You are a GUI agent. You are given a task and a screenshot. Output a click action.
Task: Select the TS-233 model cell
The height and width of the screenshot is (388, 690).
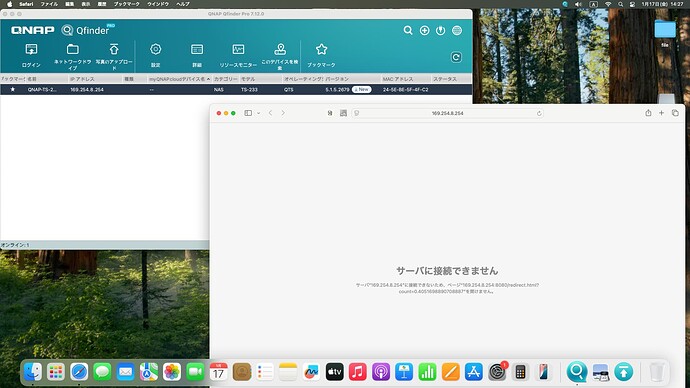pos(249,90)
